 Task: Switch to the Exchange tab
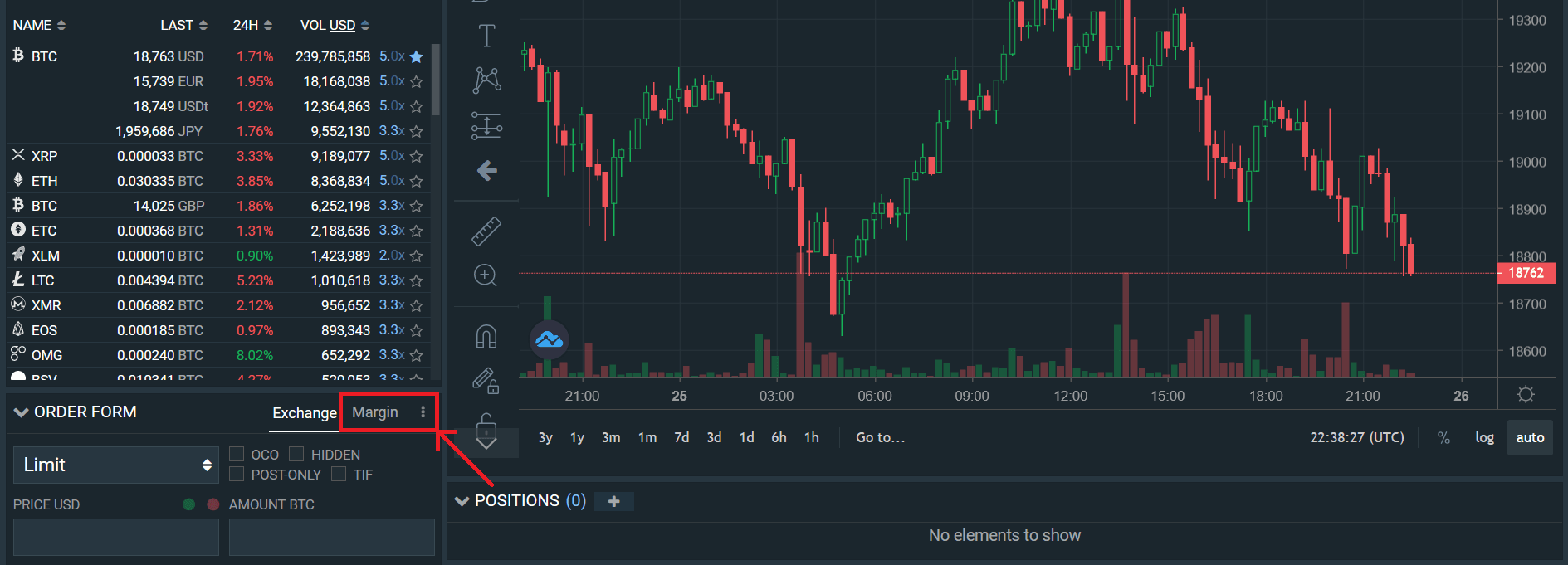pos(304,413)
